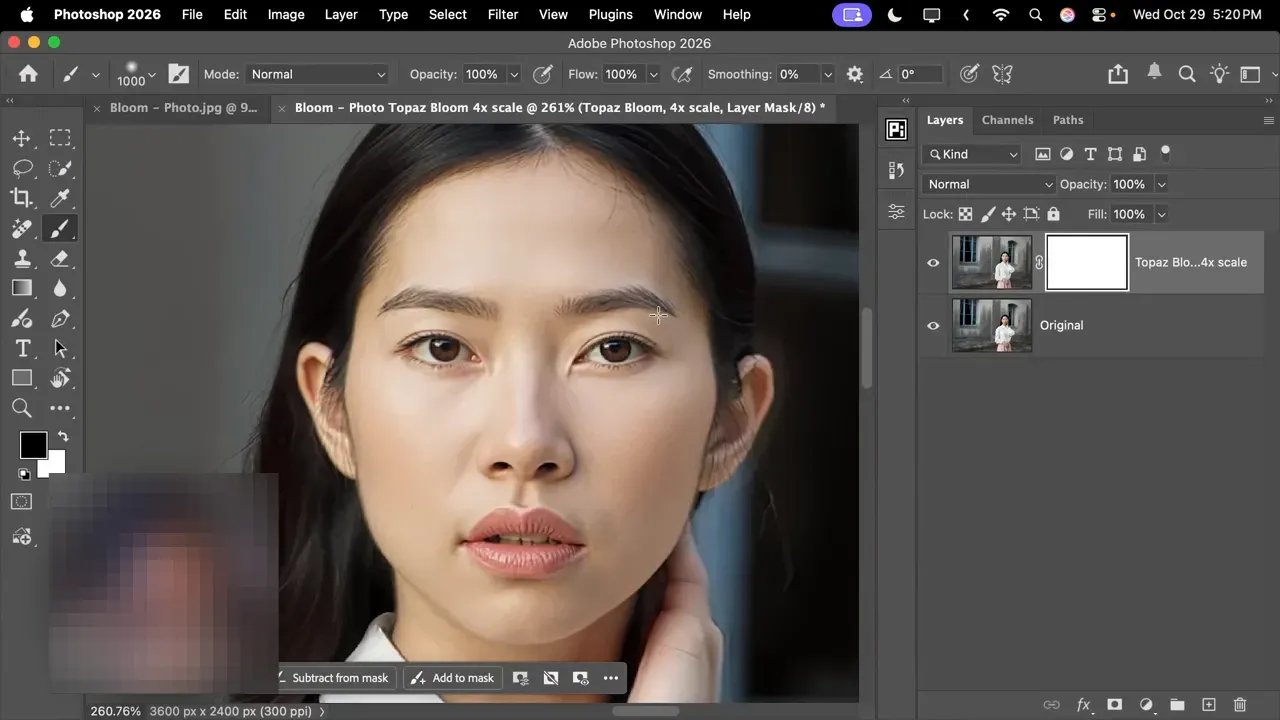Hide the Original layer
Image resolution: width=1280 pixels, height=720 pixels.
(x=932, y=325)
